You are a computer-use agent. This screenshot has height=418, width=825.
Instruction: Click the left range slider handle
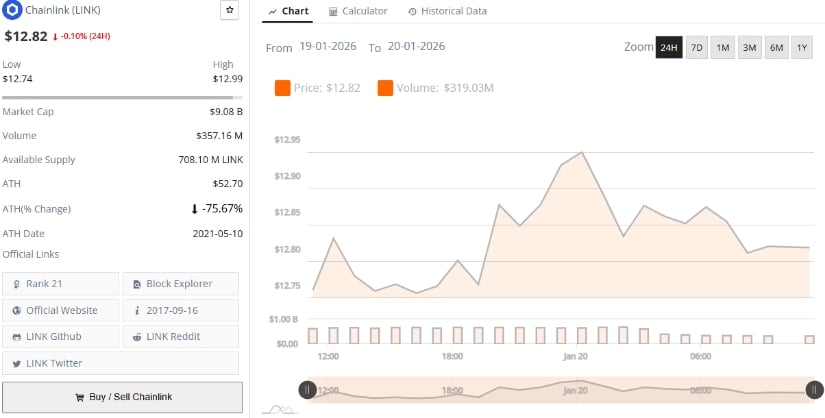tap(308, 390)
